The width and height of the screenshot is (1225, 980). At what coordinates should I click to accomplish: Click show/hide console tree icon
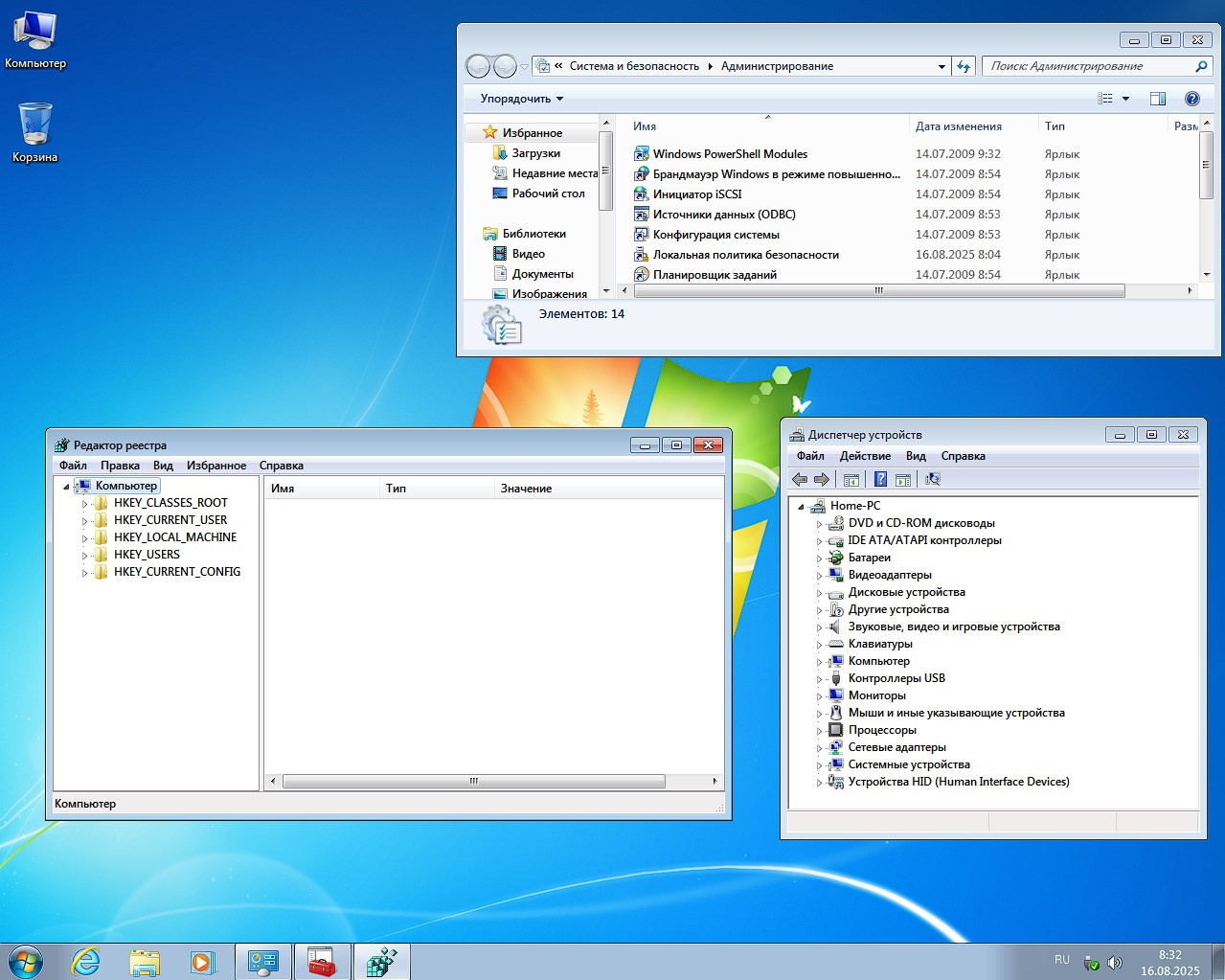(851, 480)
